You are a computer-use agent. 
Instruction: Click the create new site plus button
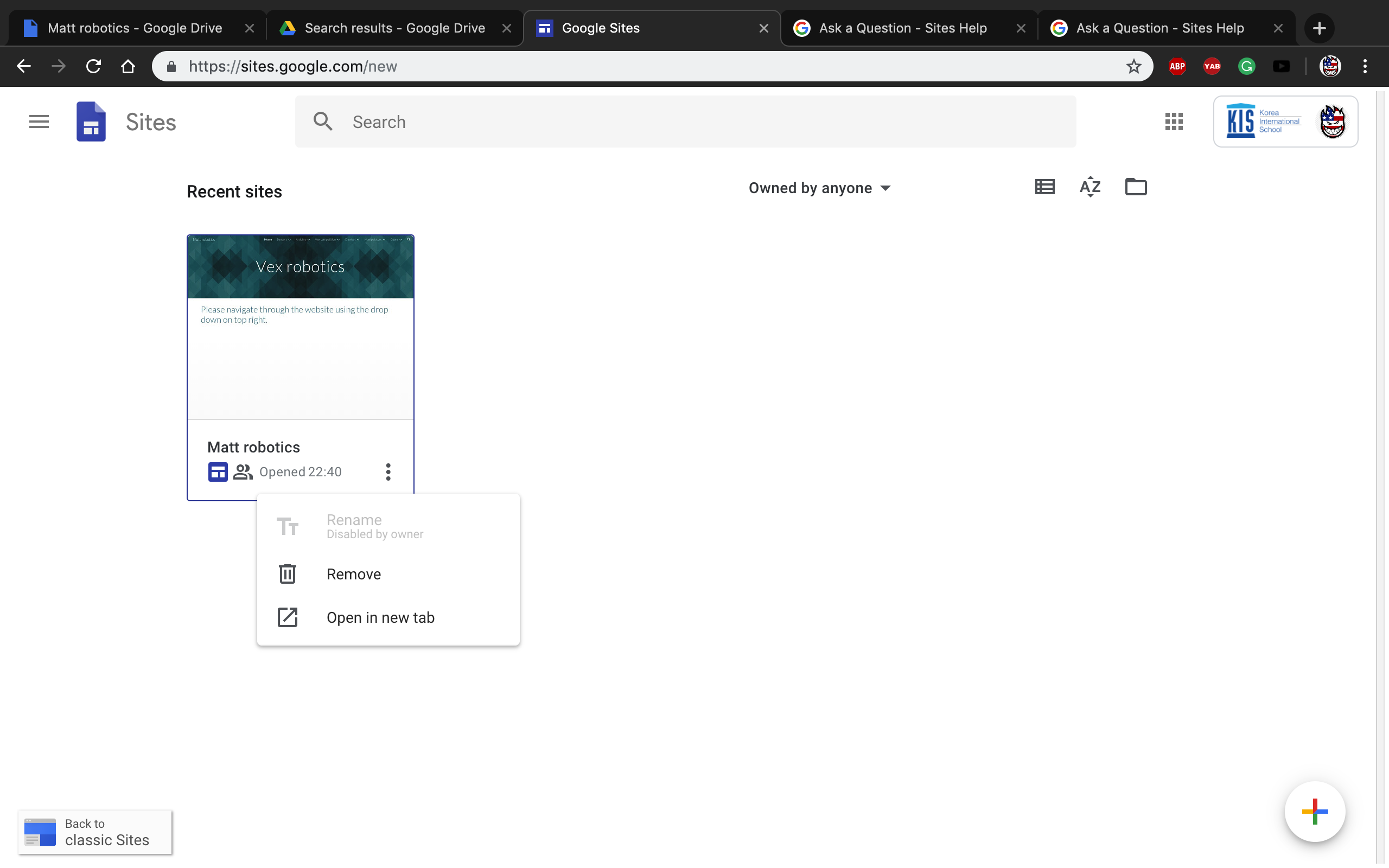coord(1314,811)
